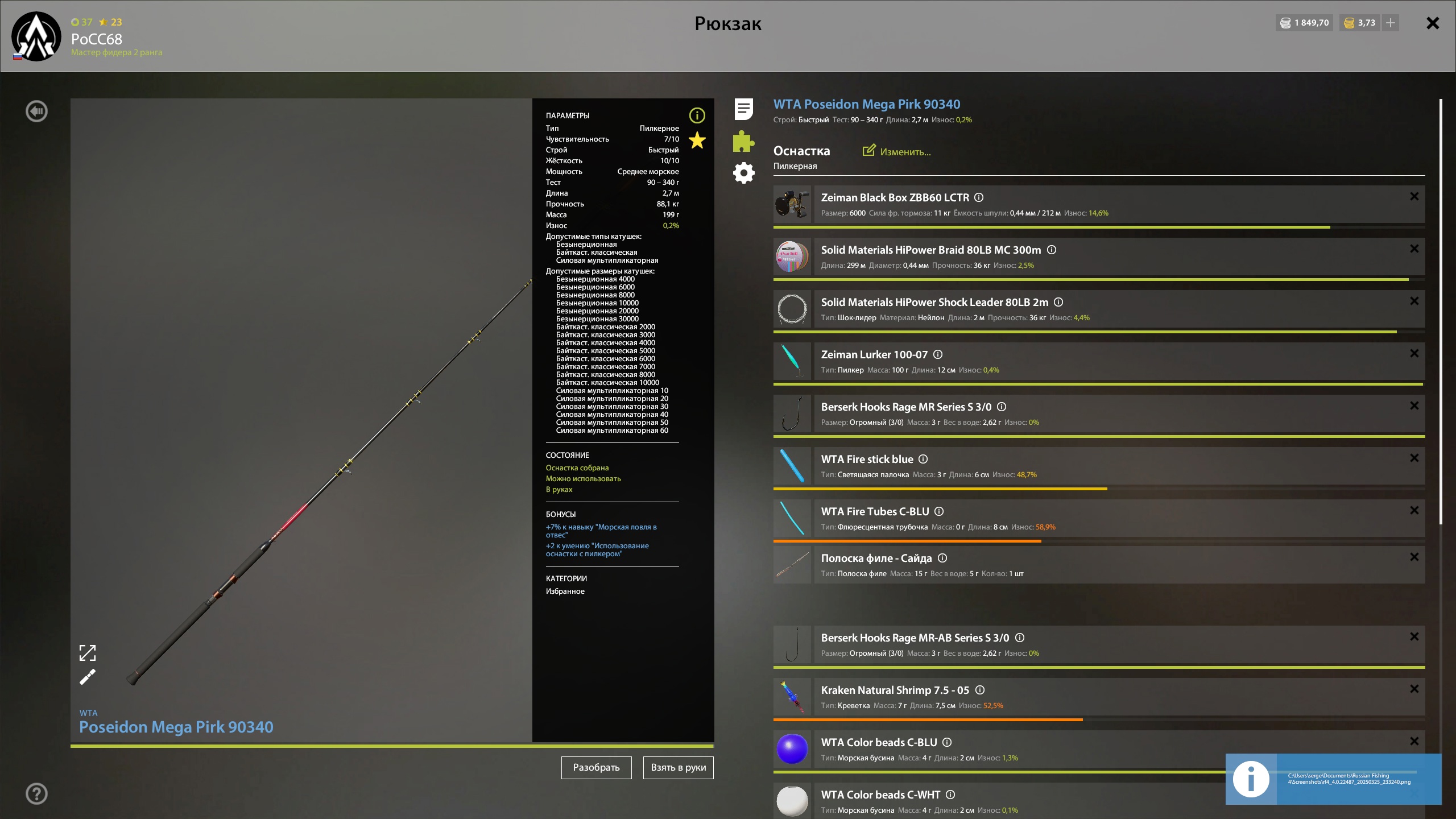Screen dimensions: 1456x819
Task: Click the silver coins balance 1 849,70
Action: (x=1305, y=23)
